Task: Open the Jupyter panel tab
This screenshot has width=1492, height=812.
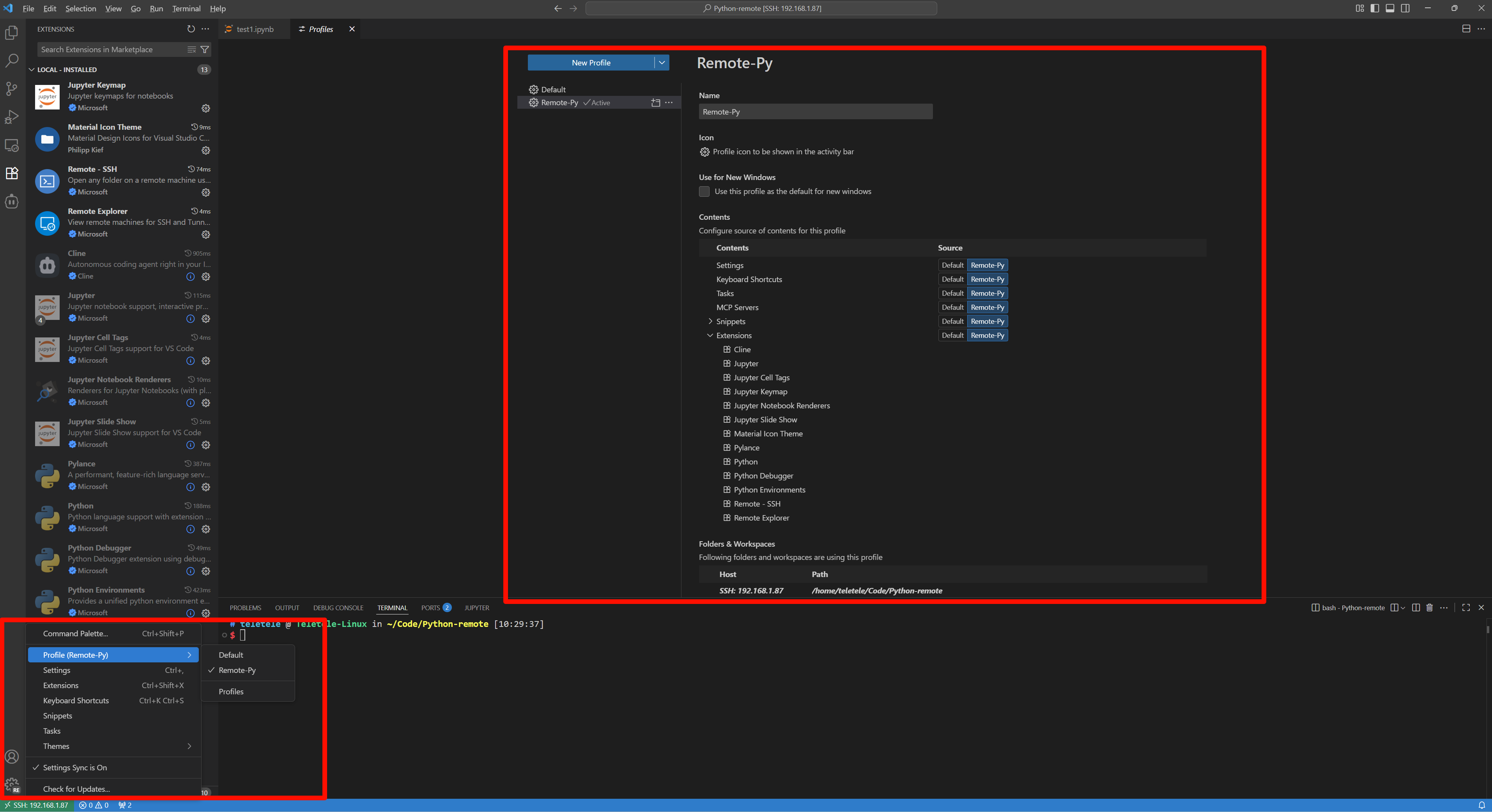Action: click(x=477, y=608)
